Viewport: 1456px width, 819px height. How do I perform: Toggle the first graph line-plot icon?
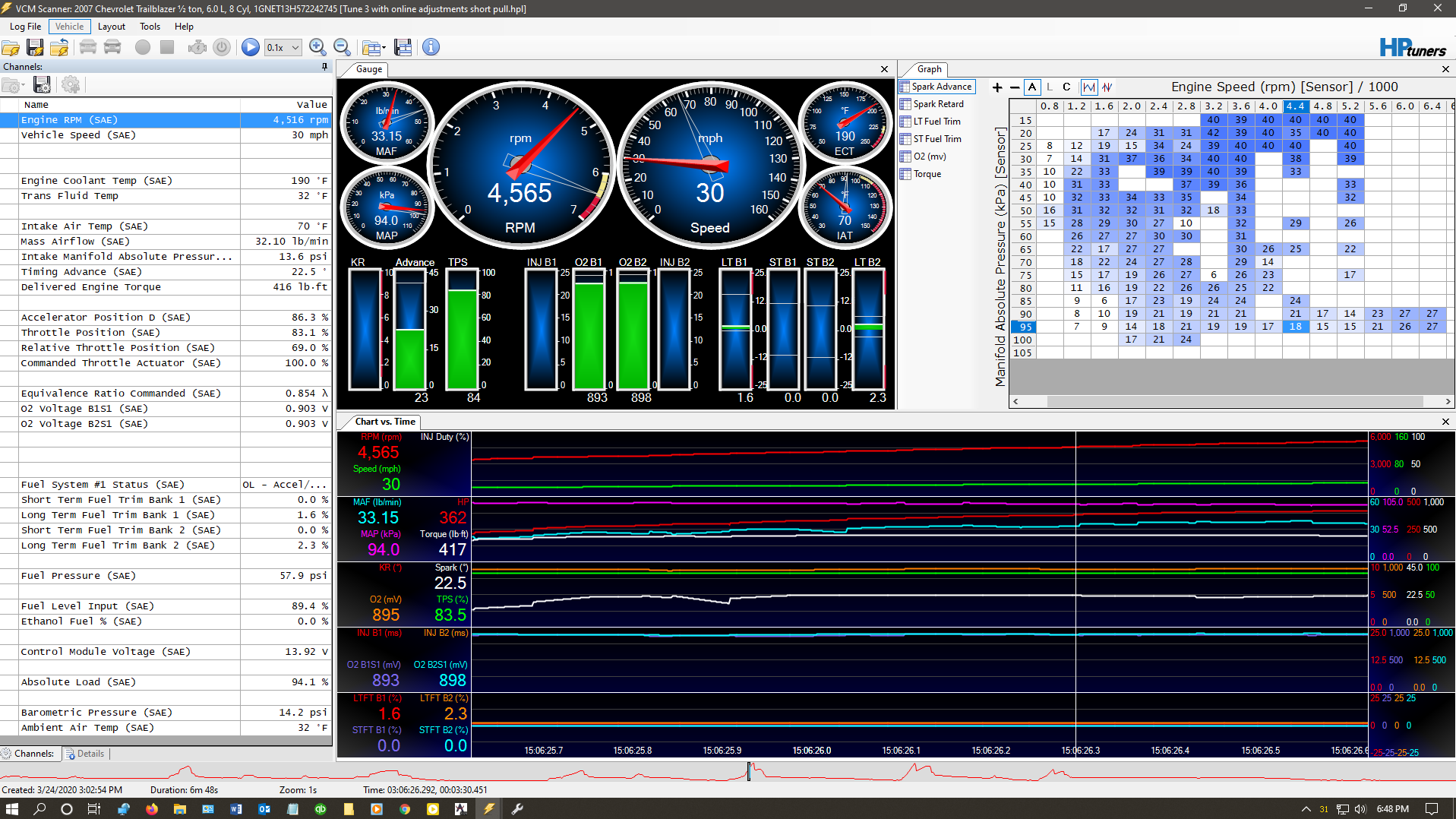pos(1089,87)
